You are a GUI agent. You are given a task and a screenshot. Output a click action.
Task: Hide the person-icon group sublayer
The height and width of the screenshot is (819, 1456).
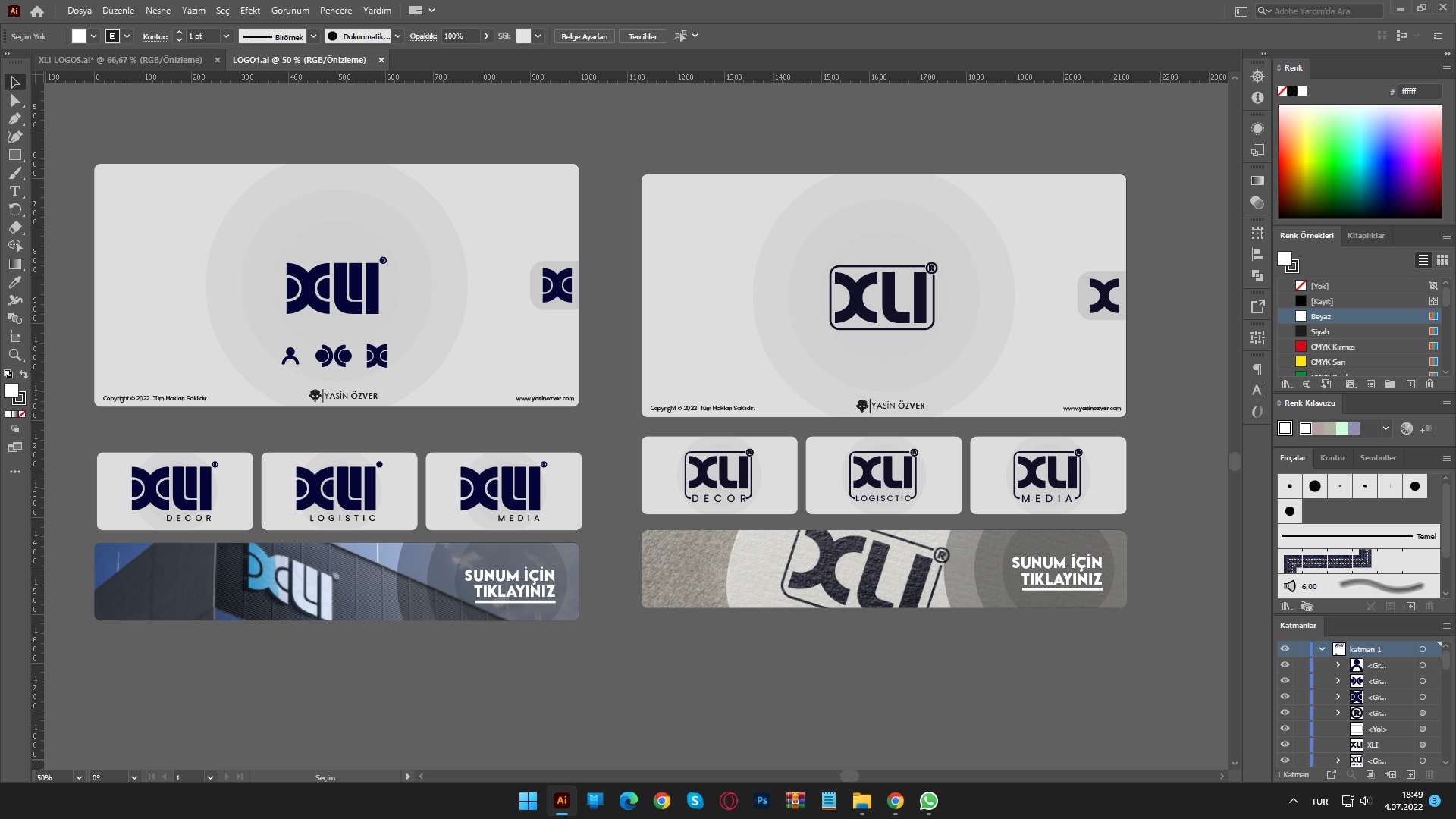click(1285, 665)
